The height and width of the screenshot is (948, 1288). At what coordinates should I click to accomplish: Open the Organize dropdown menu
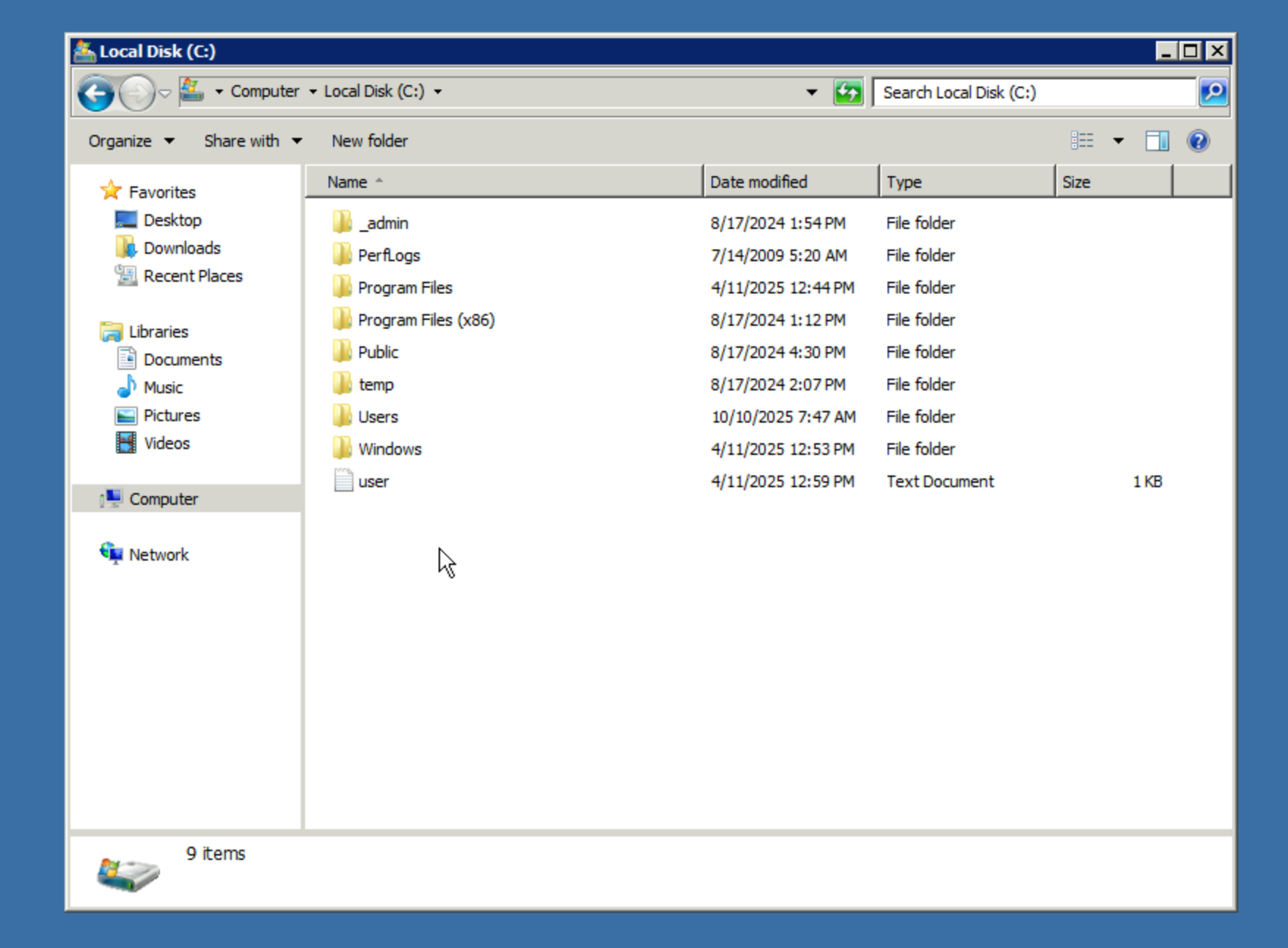click(x=131, y=141)
